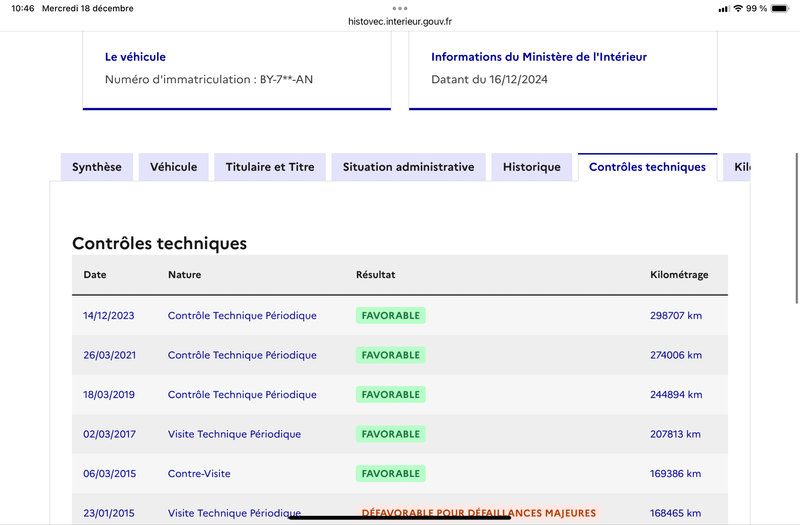Click the FAVORABLE badge in the 14/12/2023 row
This screenshot has width=800, height=525.
(391, 315)
